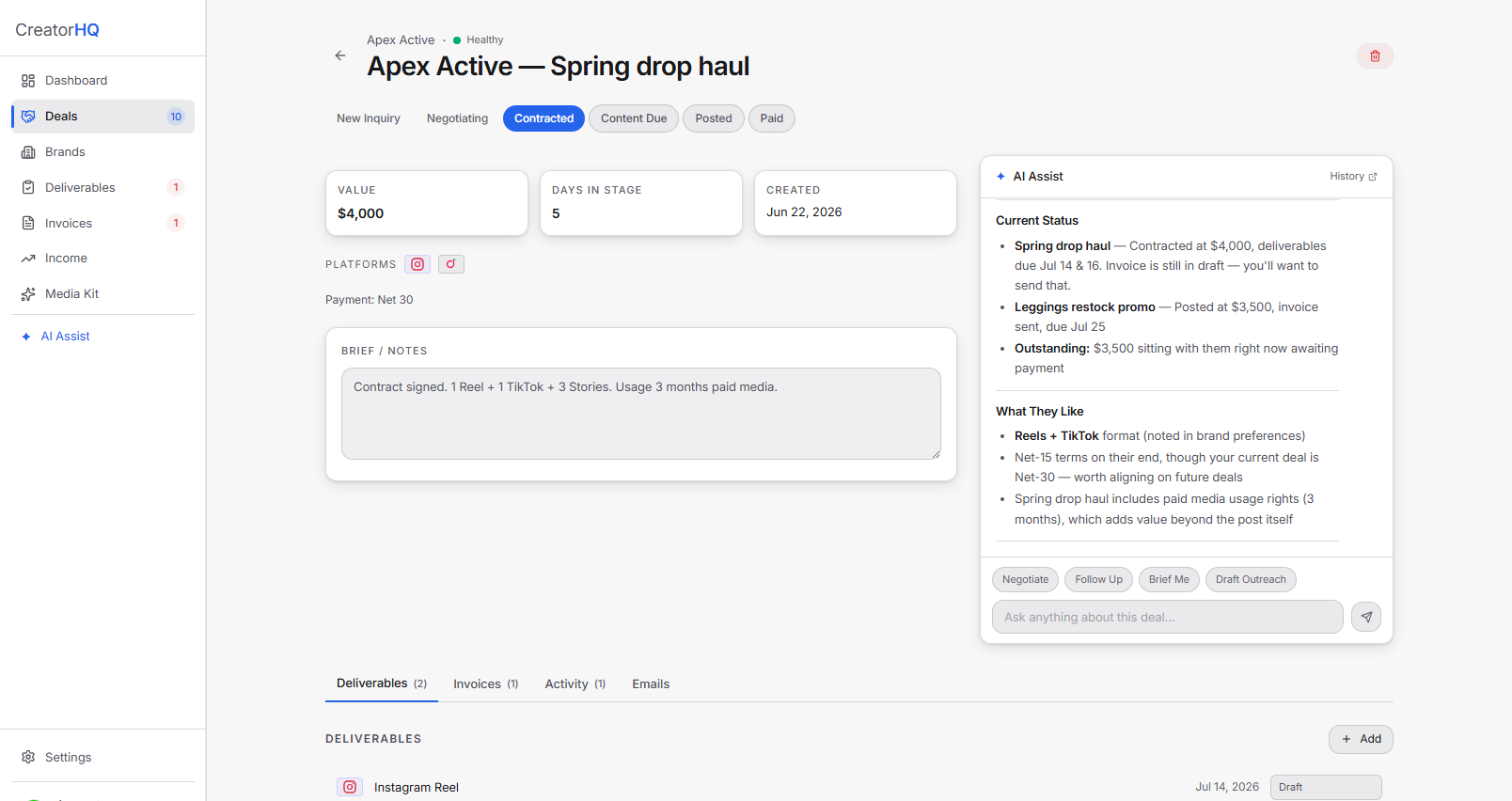Switch to Activity (1) tab
This screenshot has width=1512, height=801.
coord(575,683)
